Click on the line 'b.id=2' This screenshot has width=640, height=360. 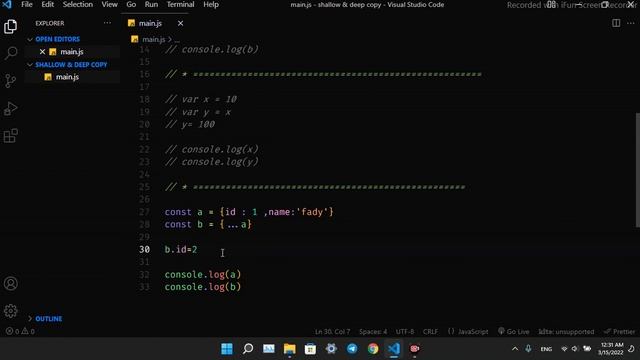[x=181, y=249]
